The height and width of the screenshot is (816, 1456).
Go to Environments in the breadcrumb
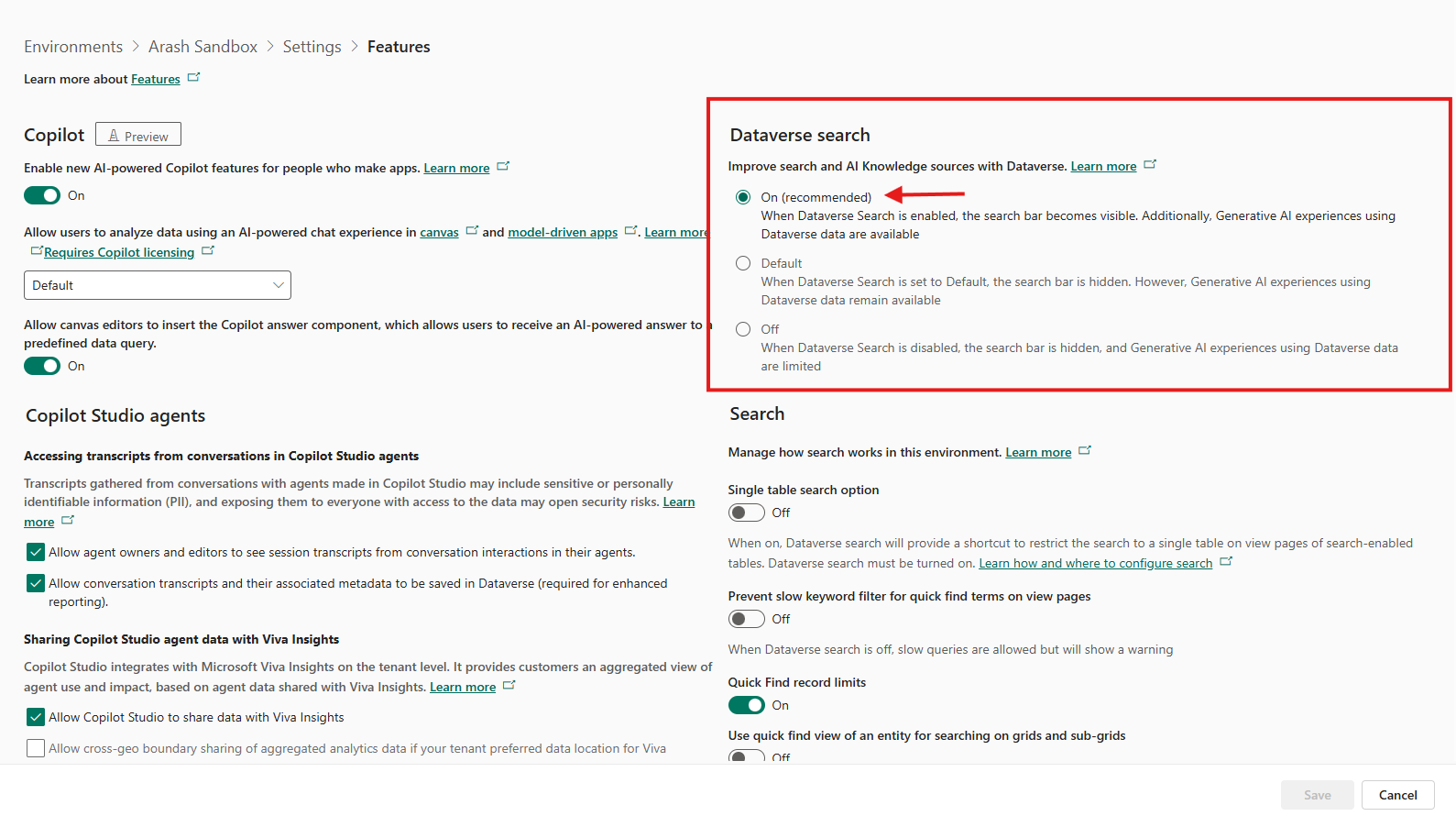[x=73, y=47]
